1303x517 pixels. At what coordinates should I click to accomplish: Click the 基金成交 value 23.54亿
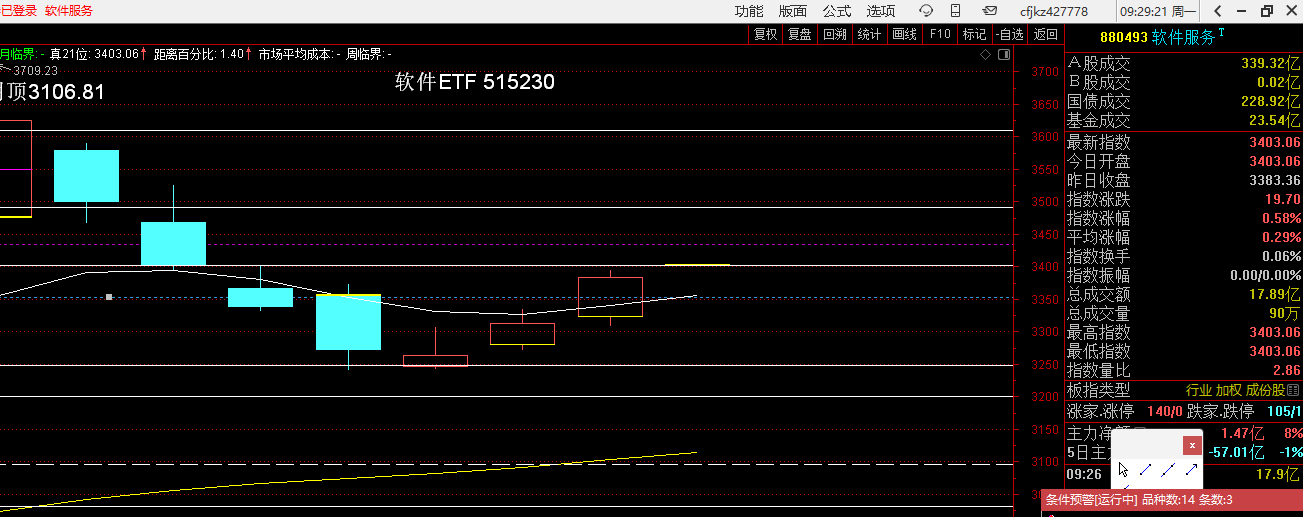click(x=1275, y=120)
